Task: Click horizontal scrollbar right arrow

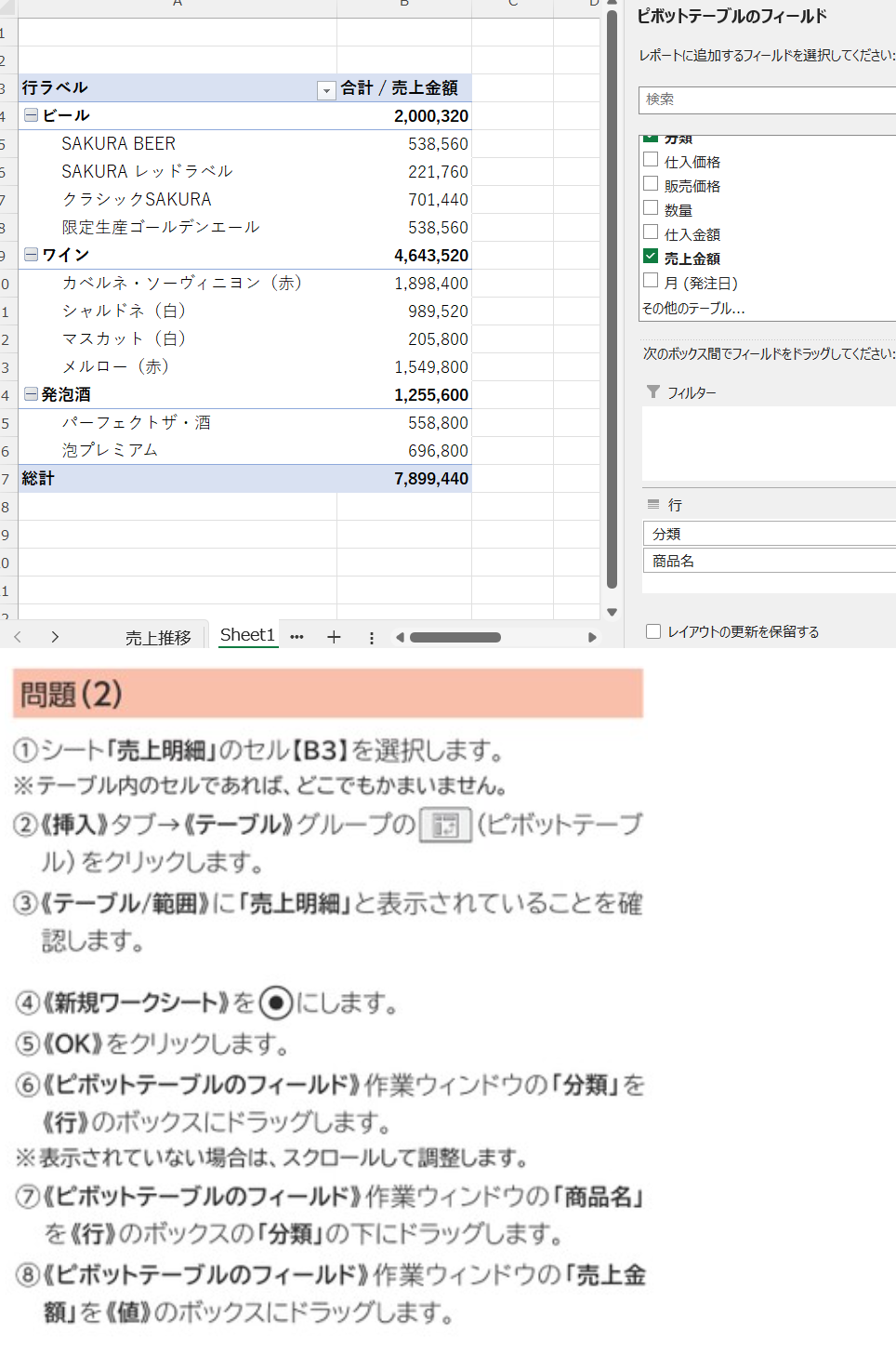Action: pyautogui.click(x=592, y=637)
